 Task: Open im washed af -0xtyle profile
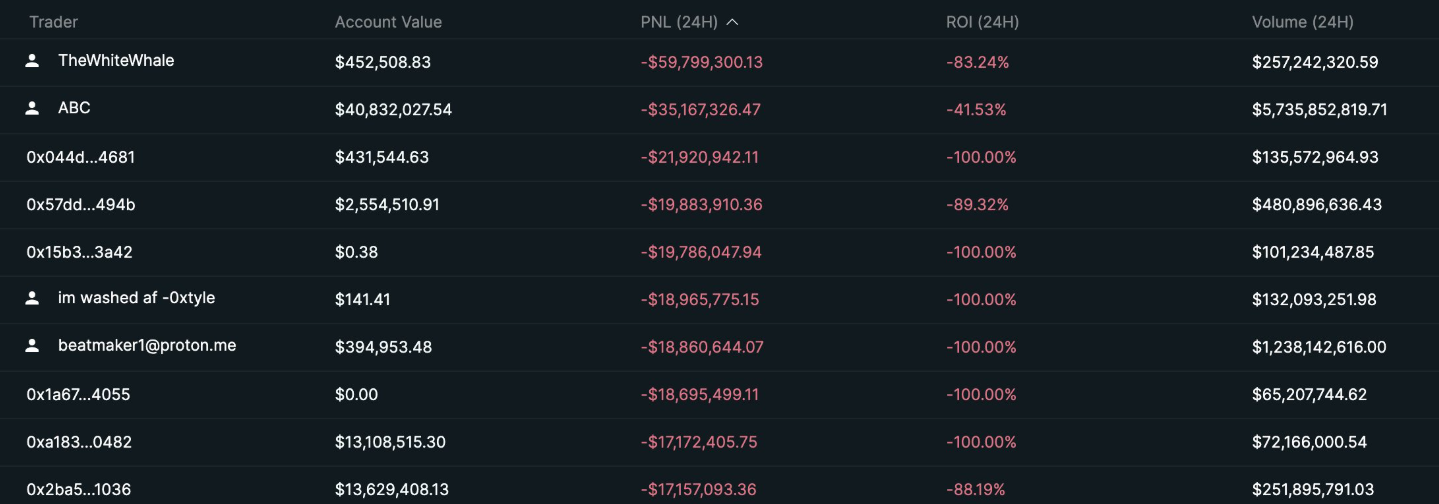click(136, 298)
